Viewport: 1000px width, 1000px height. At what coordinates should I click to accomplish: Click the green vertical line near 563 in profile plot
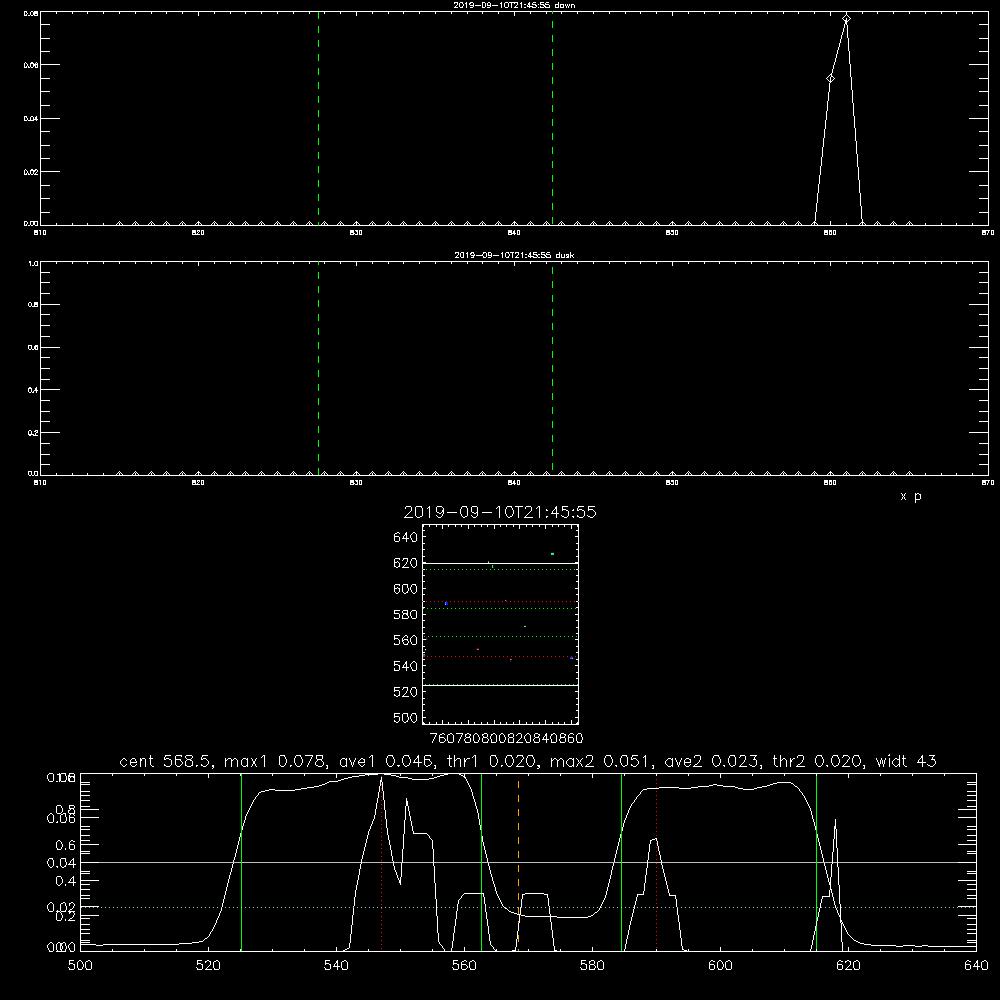pos(482,862)
